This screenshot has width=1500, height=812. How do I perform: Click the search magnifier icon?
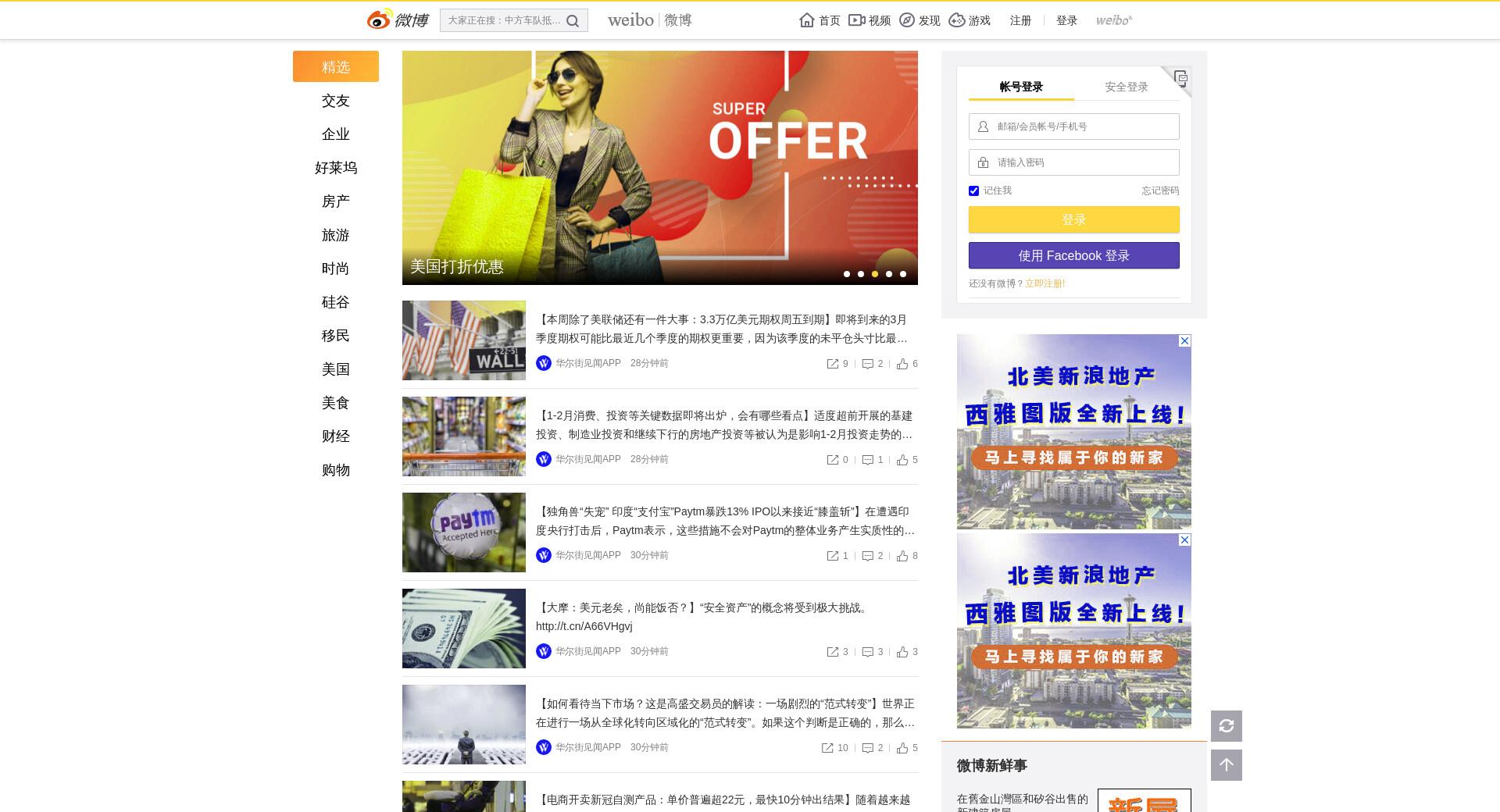click(573, 21)
